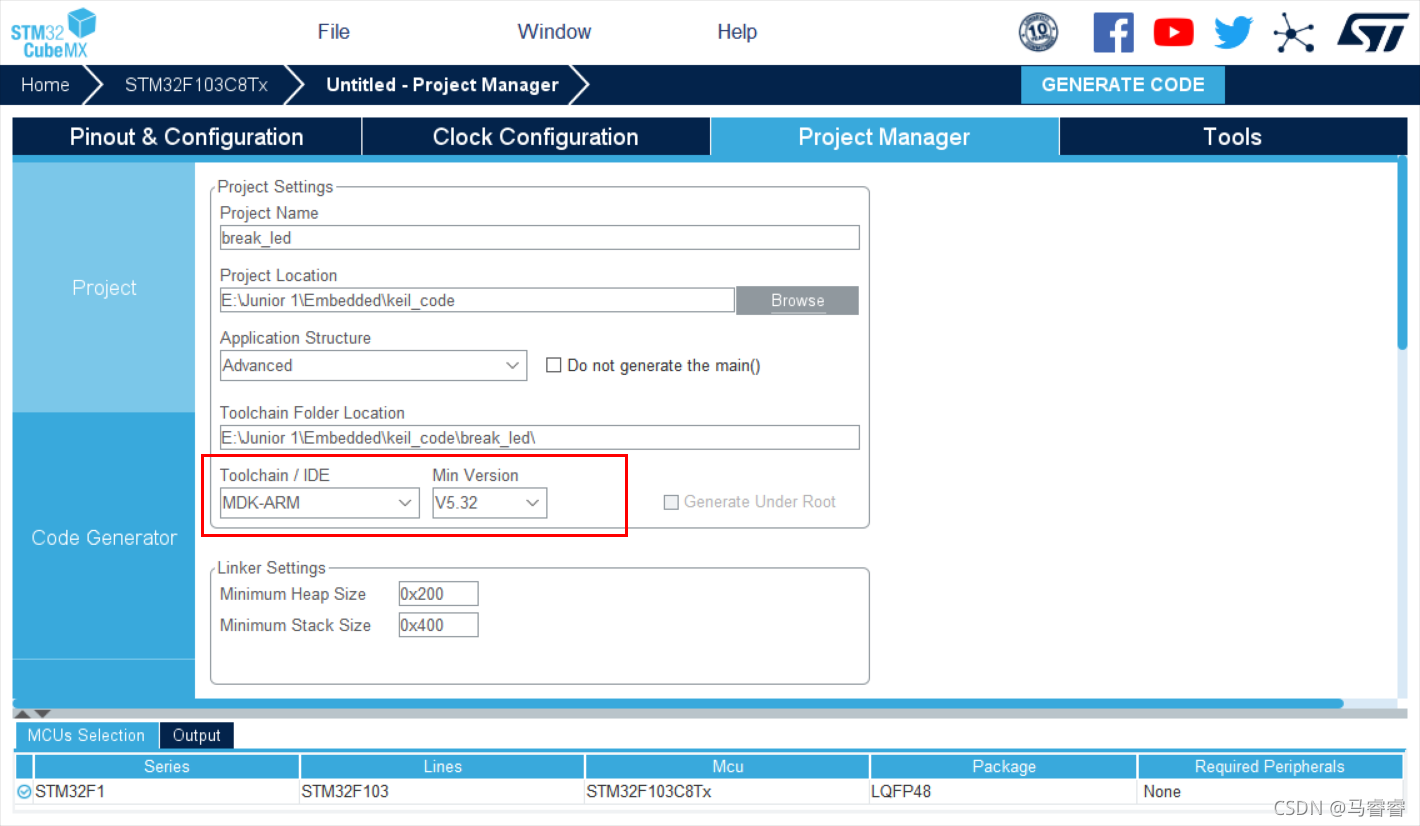Open the Facebook icon link
Screen dimensions: 1420x826
(1113, 32)
